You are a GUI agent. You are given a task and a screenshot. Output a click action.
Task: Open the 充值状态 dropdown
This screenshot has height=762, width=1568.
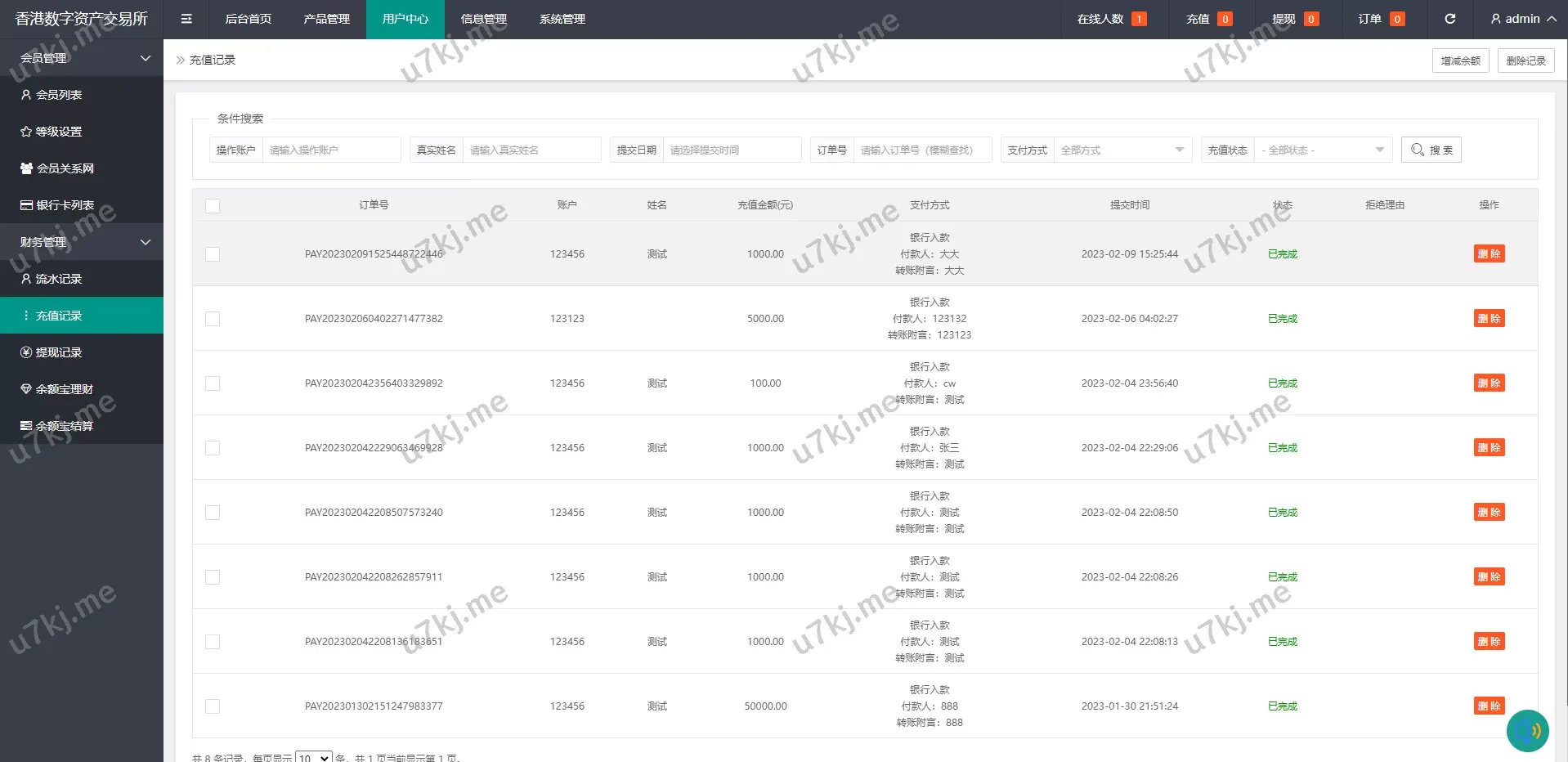tap(1322, 150)
